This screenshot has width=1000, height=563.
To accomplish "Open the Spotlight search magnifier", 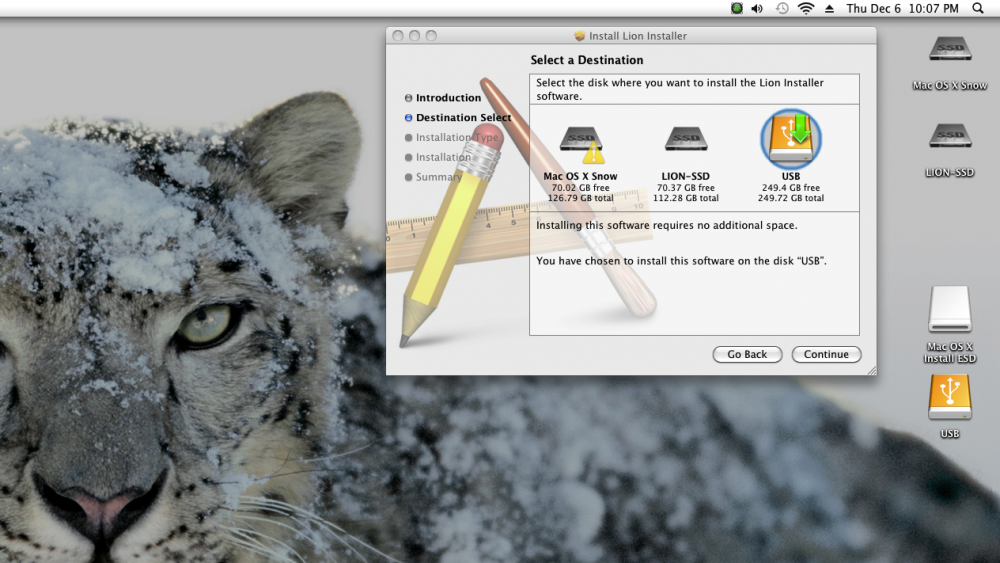I will [x=978, y=8].
